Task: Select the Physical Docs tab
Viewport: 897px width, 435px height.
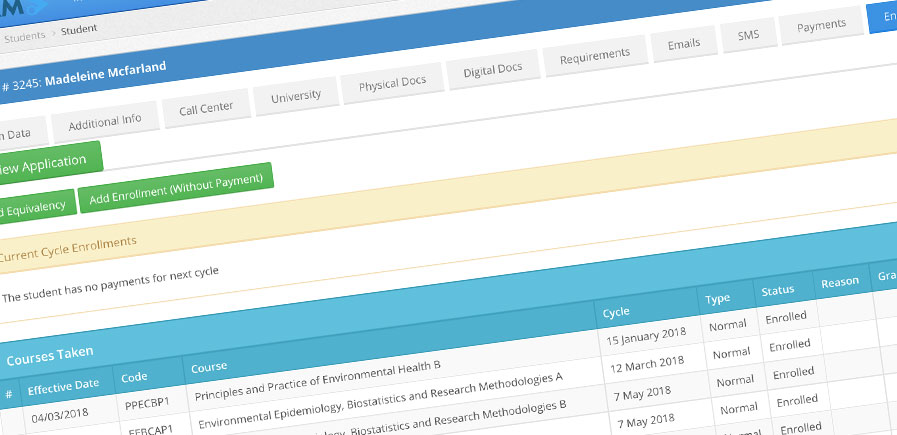Action: click(392, 83)
